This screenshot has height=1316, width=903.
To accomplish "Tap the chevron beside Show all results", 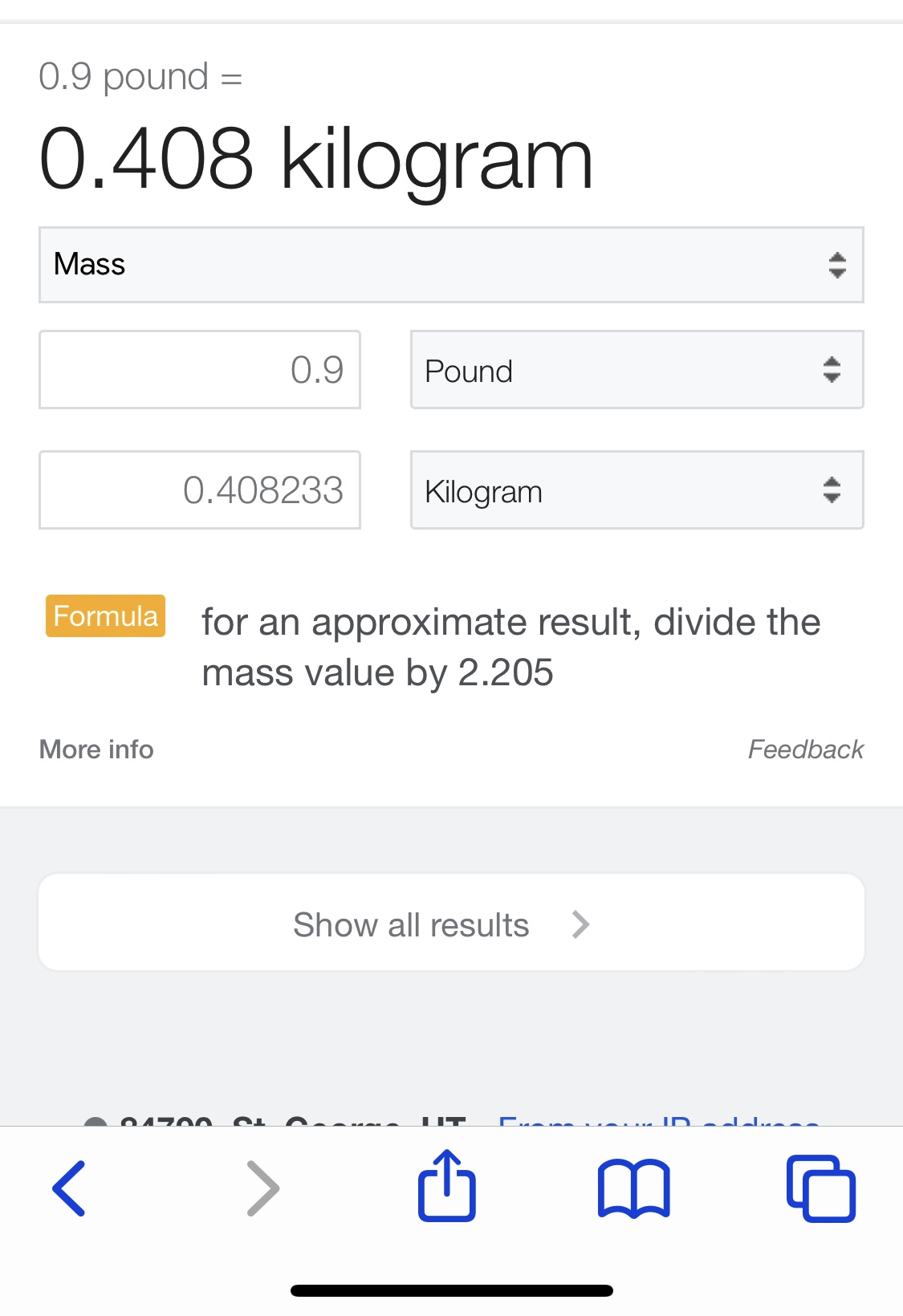I will [x=581, y=924].
